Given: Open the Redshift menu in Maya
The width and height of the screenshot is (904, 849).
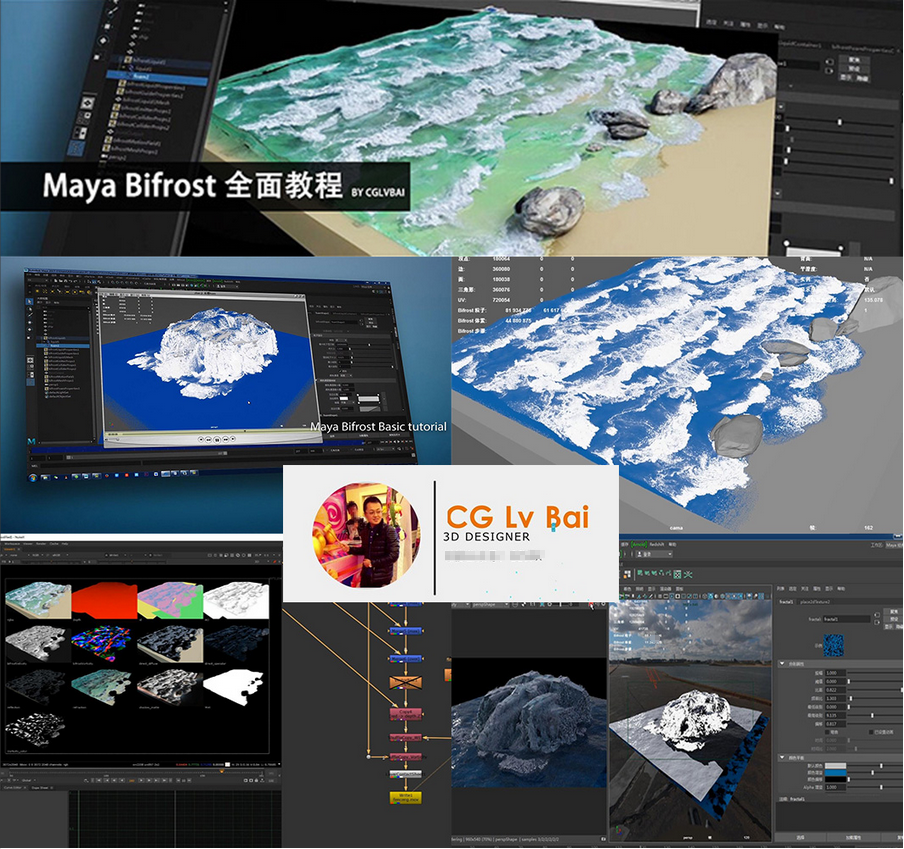Looking at the screenshot, I should tap(657, 544).
